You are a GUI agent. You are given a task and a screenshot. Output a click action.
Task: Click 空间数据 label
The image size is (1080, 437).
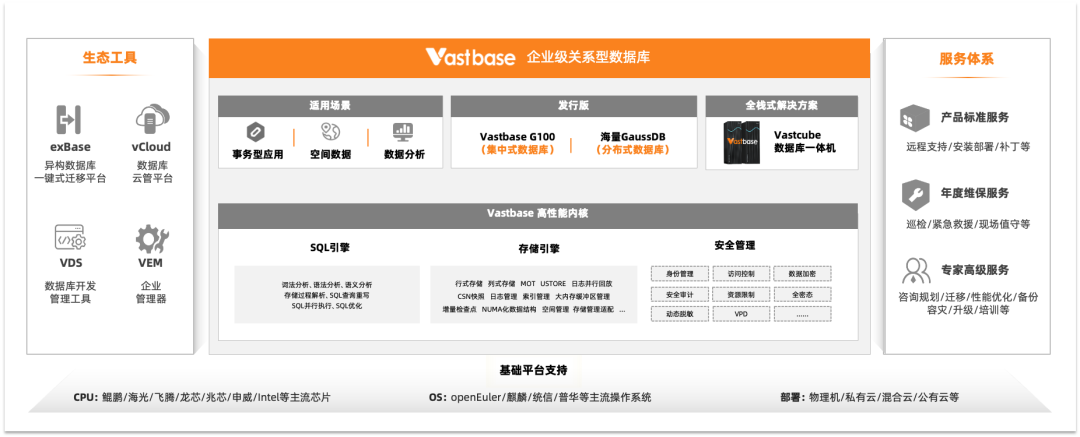click(330, 154)
